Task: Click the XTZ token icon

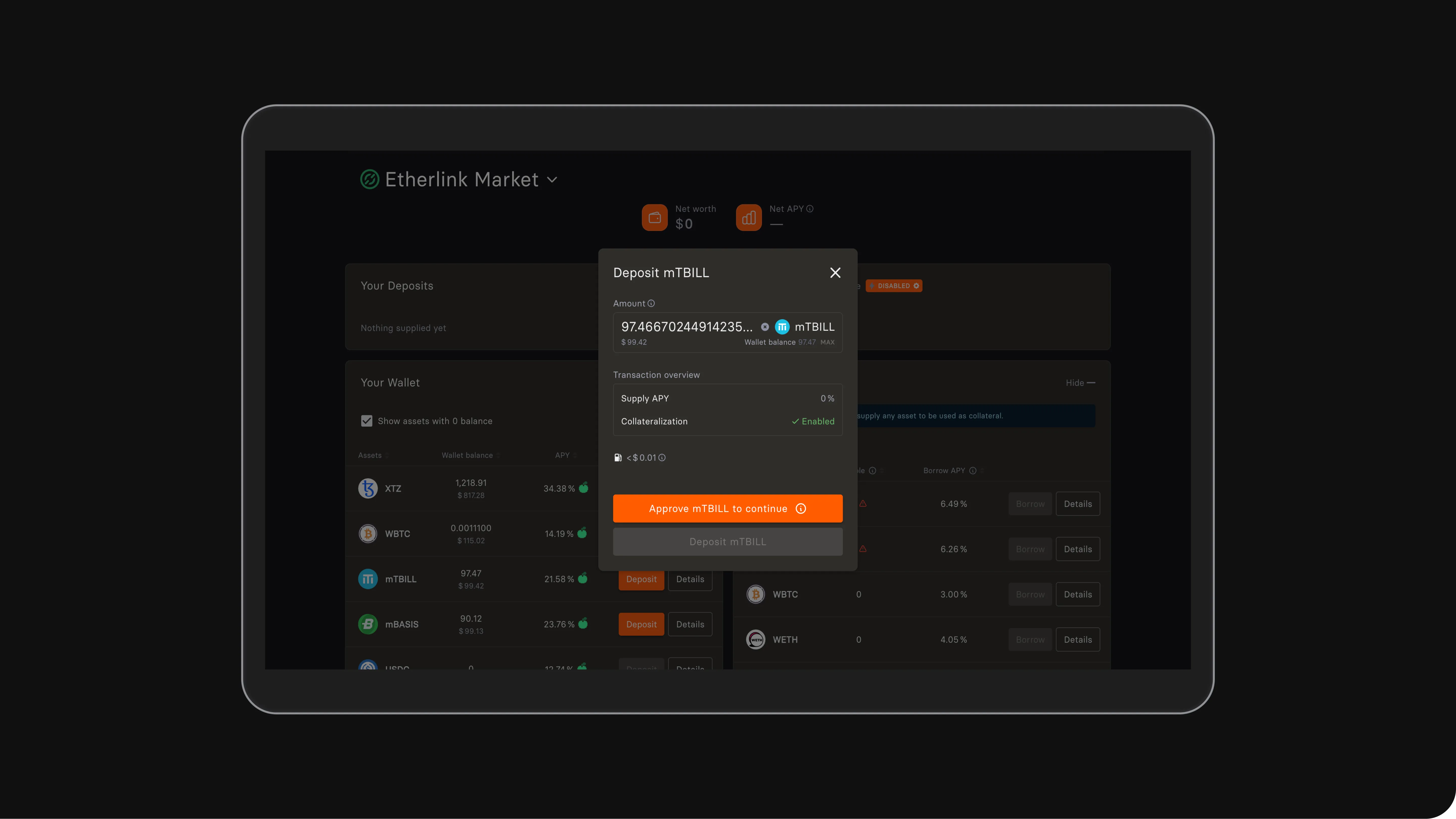Action: (x=368, y=488)
